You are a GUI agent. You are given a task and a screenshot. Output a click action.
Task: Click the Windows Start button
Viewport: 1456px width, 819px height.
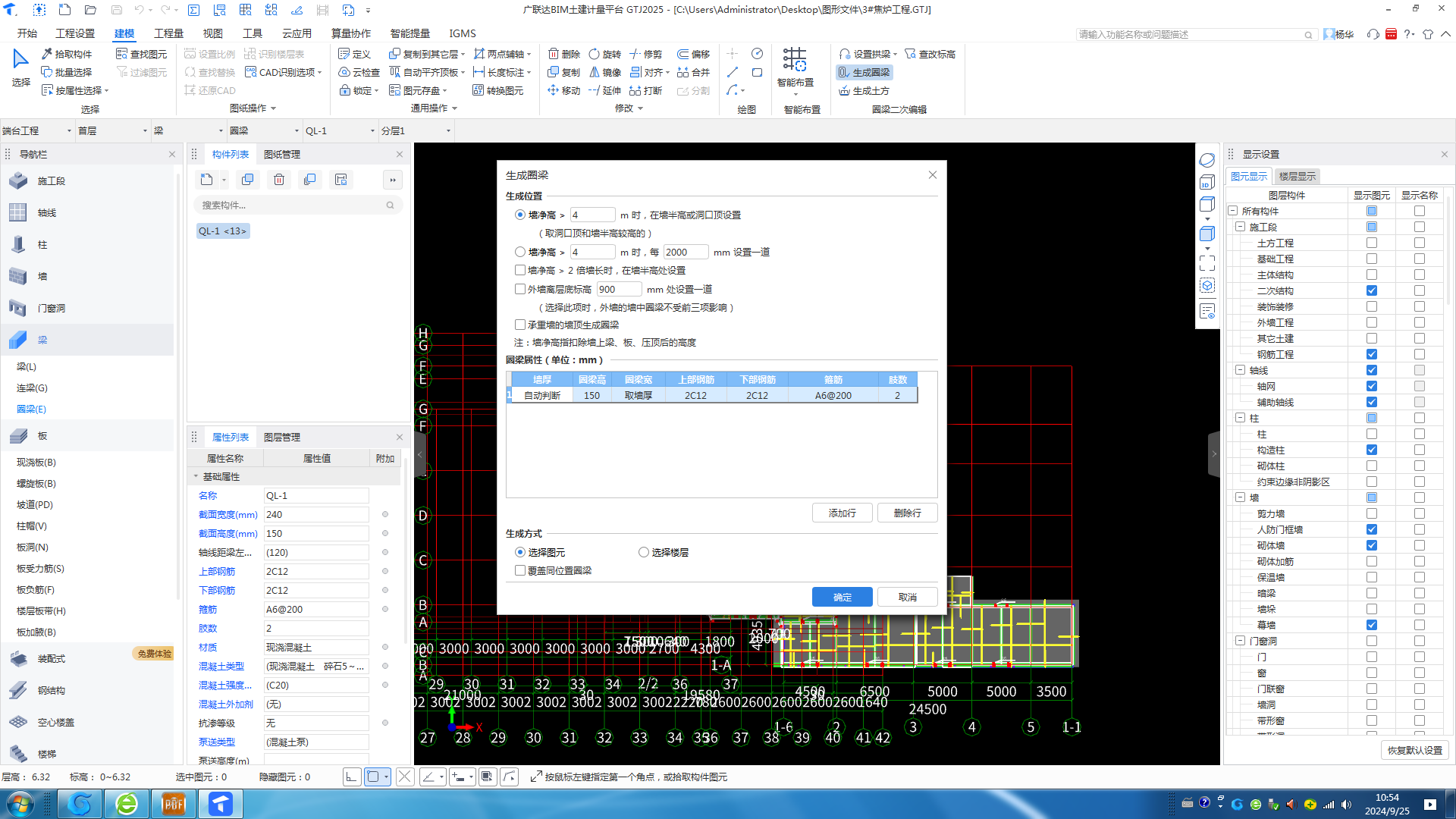click(x=20, y=804)
